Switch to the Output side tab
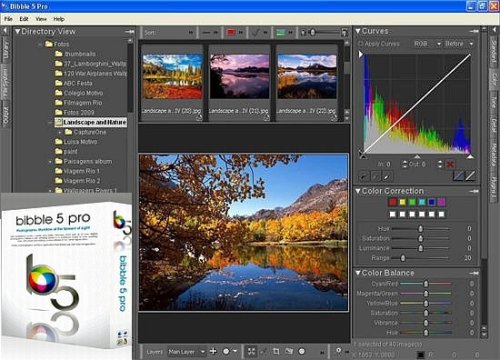The image size is (500, 360). pyautogui.click(x=5, y=114)
